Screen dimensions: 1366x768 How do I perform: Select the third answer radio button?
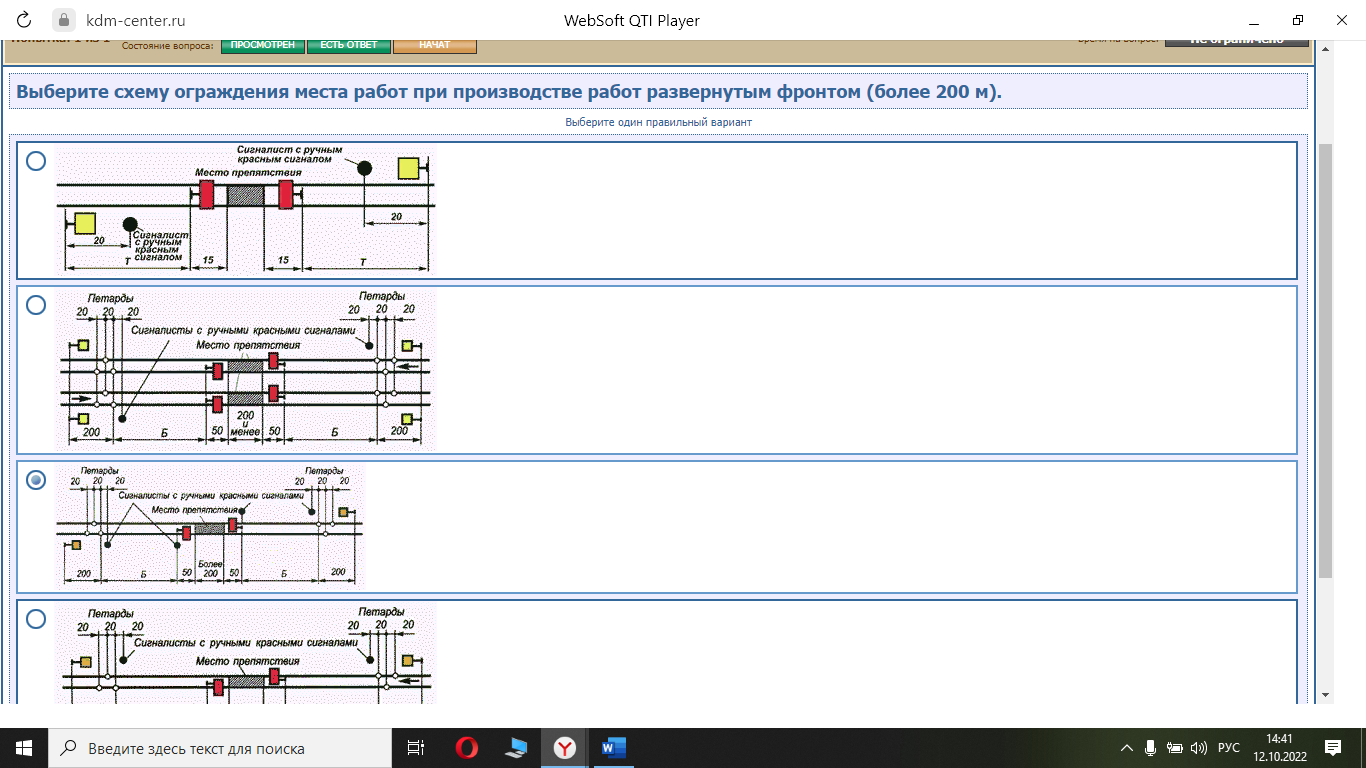pyautogui.click(x=36, y=480)
